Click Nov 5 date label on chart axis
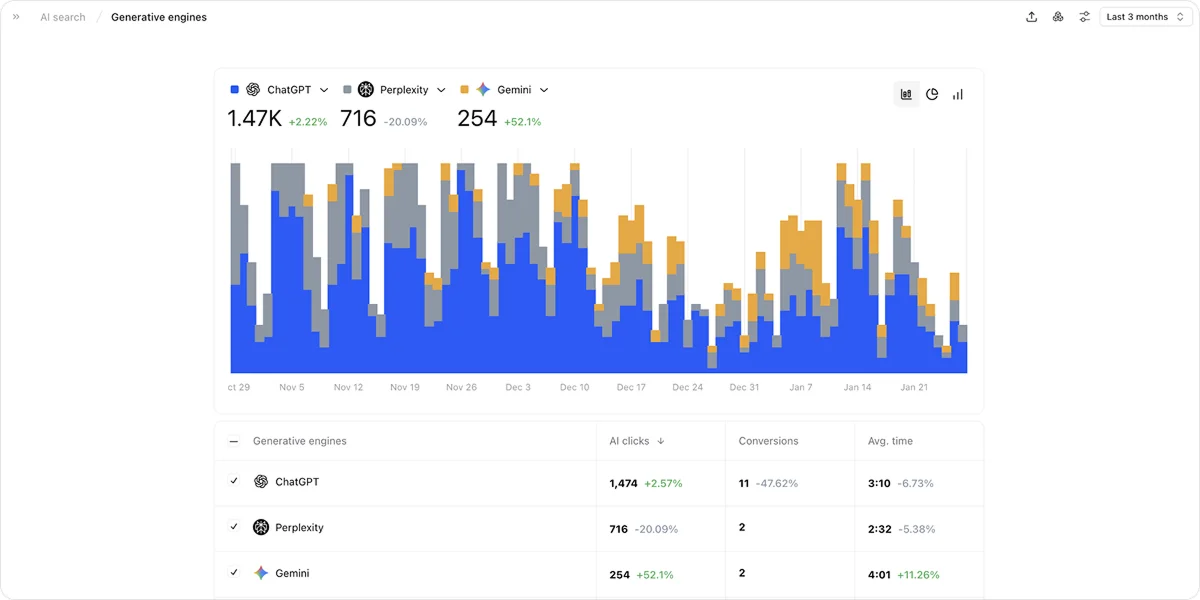 pyautogui.click(x=292, y=387)
